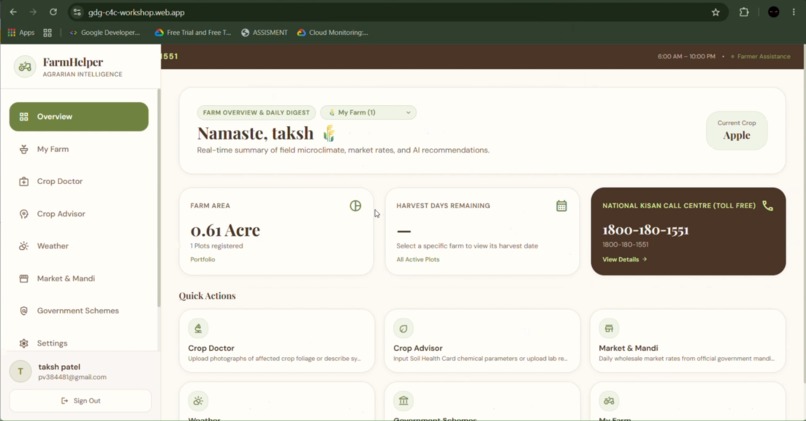Image resolution: width=806 pixels, height=421 pixels.
Task: Open the Apps bookmark shortcut
Action: tap(21, 32)
